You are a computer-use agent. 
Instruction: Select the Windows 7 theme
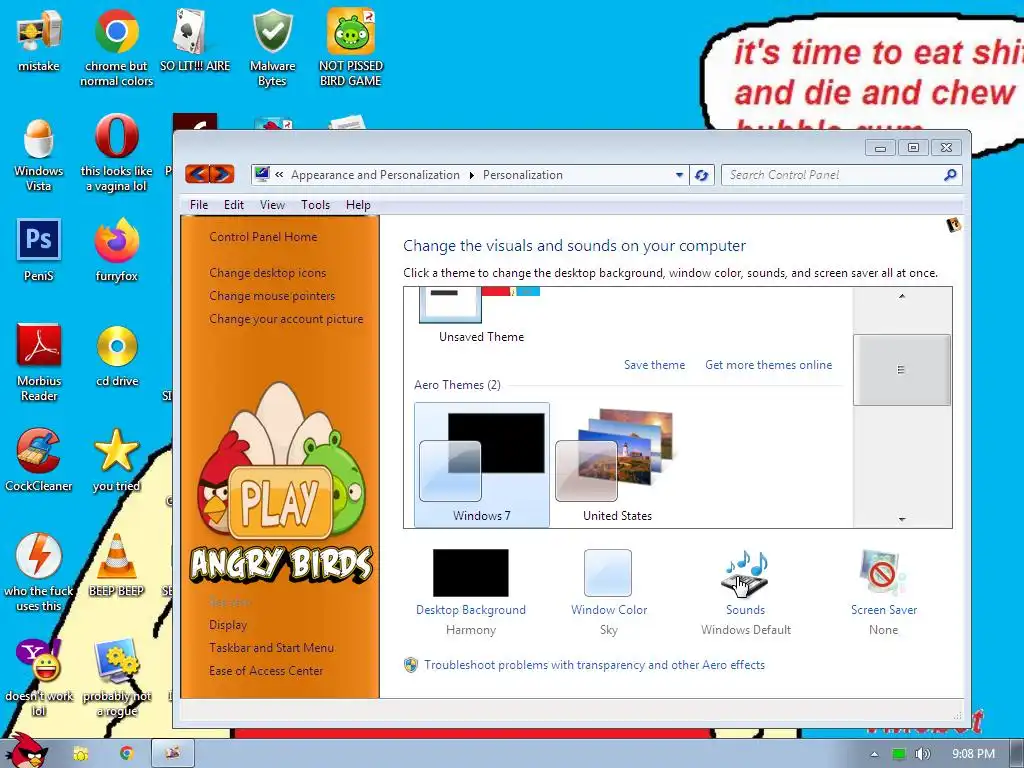[482, 464]
